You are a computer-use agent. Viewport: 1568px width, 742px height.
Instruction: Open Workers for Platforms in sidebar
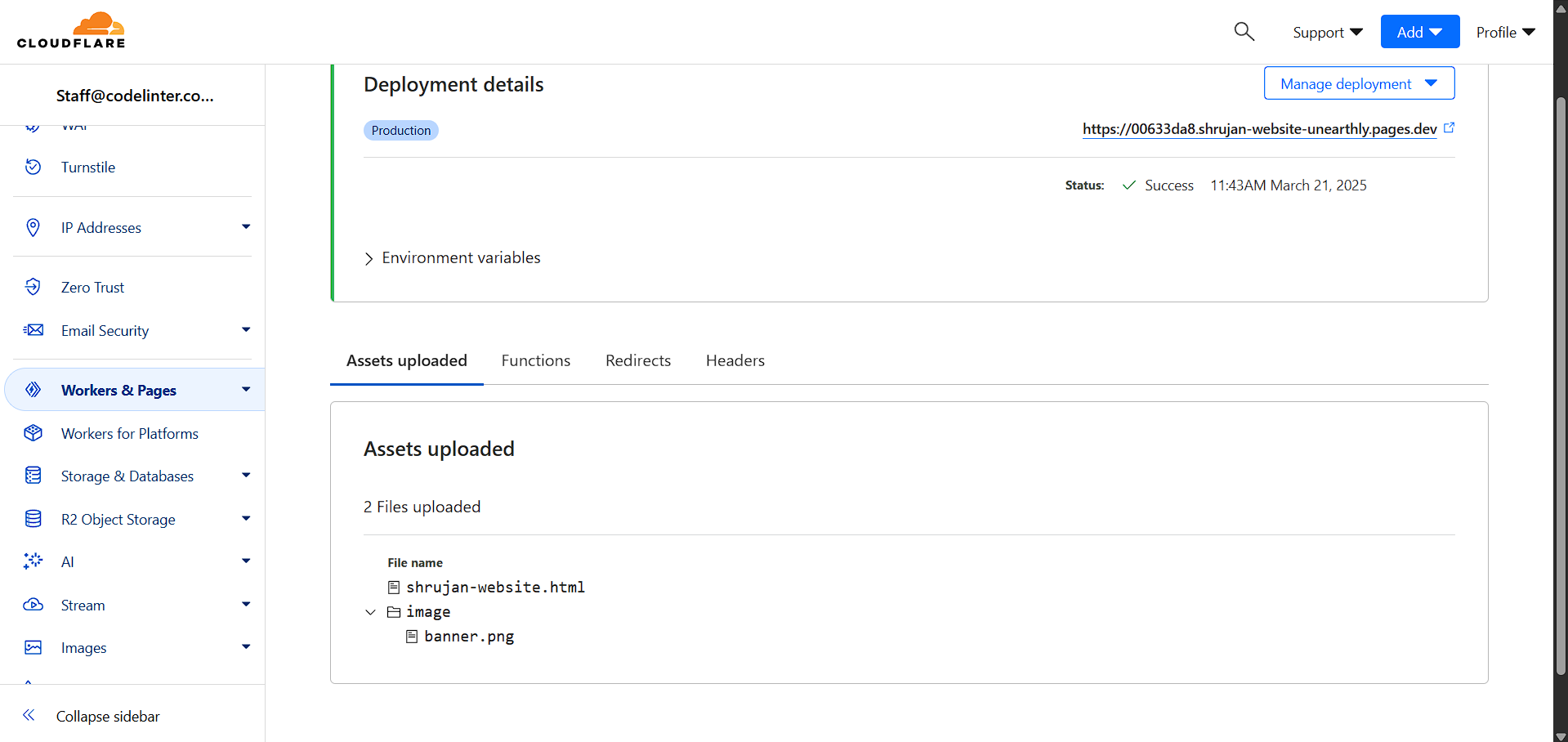click(x=130, y=434)
